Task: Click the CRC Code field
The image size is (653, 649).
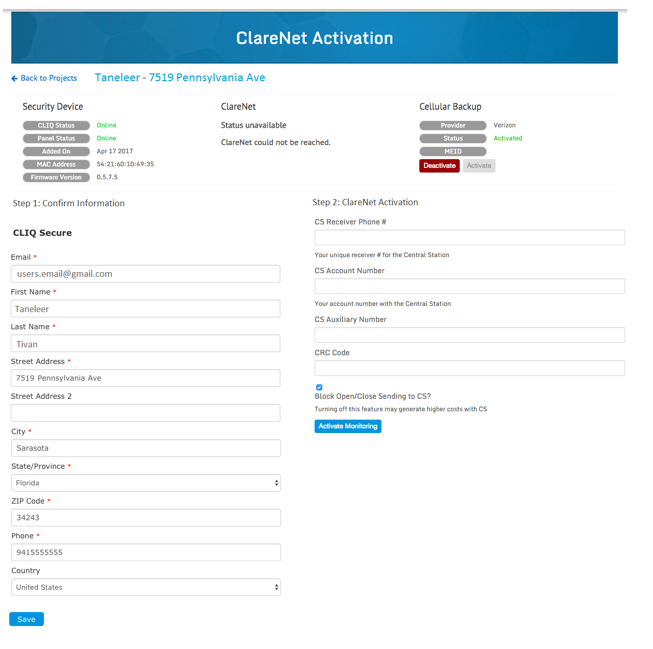Action: coord(470,368)
